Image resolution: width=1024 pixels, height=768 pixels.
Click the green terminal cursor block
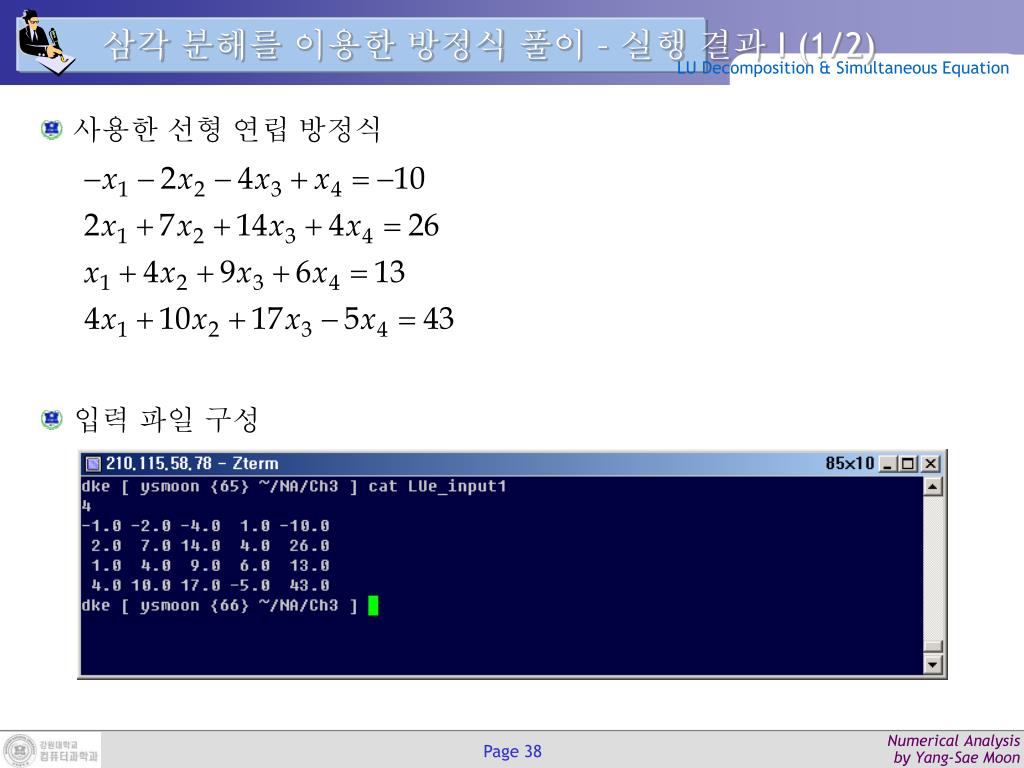373,605
